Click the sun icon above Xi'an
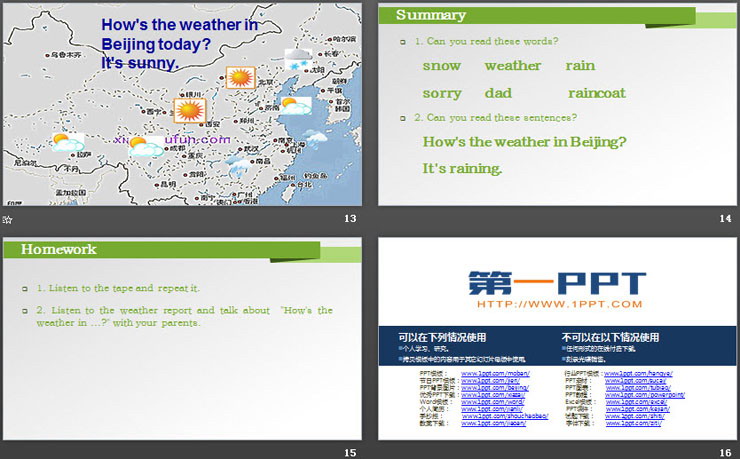The height and width of the screenshot is (459, 740). tap(187, 109)
